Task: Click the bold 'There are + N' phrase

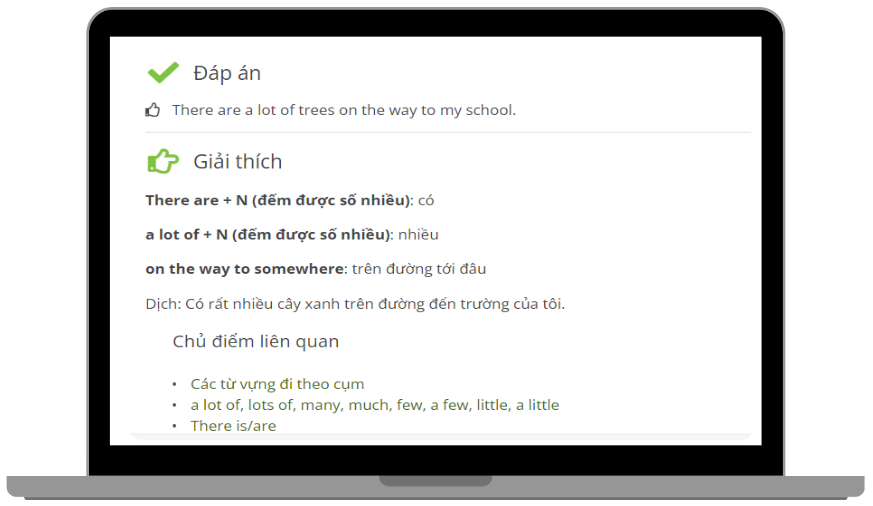Action: (x=278, y=200)
